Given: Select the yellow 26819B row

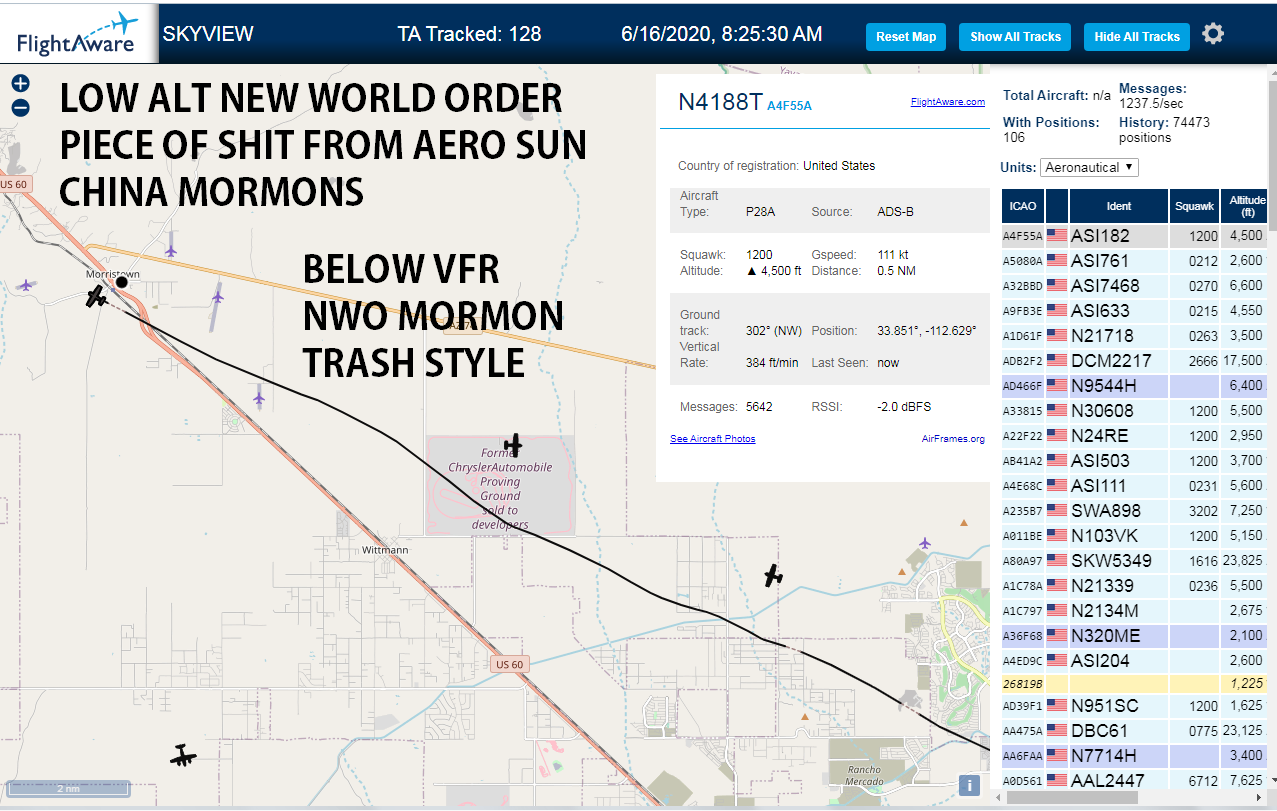Looking at the screenshot, I should (x=1135, y=684).
